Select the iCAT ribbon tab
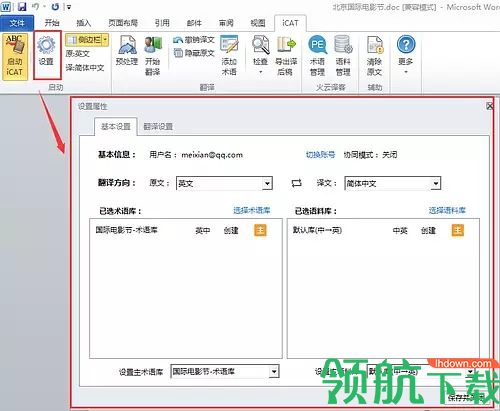The image size is (500, 411). coord(290,23)
